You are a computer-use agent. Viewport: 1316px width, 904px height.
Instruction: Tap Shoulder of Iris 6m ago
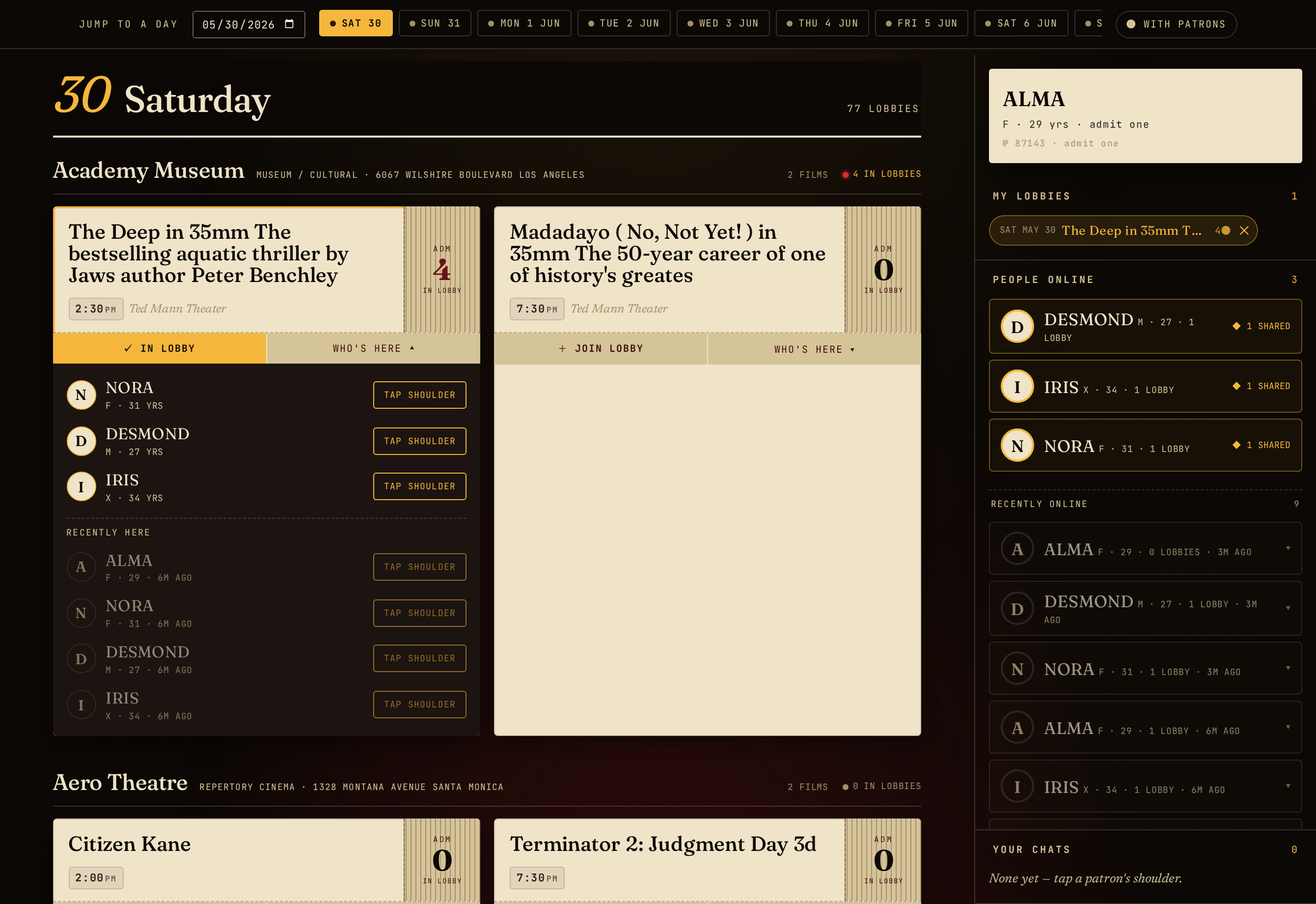point(420,705)
